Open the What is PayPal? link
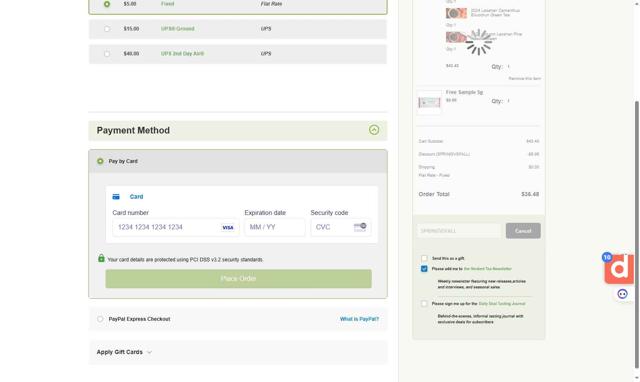The image size is (640, 382). (x=359, y=319)
